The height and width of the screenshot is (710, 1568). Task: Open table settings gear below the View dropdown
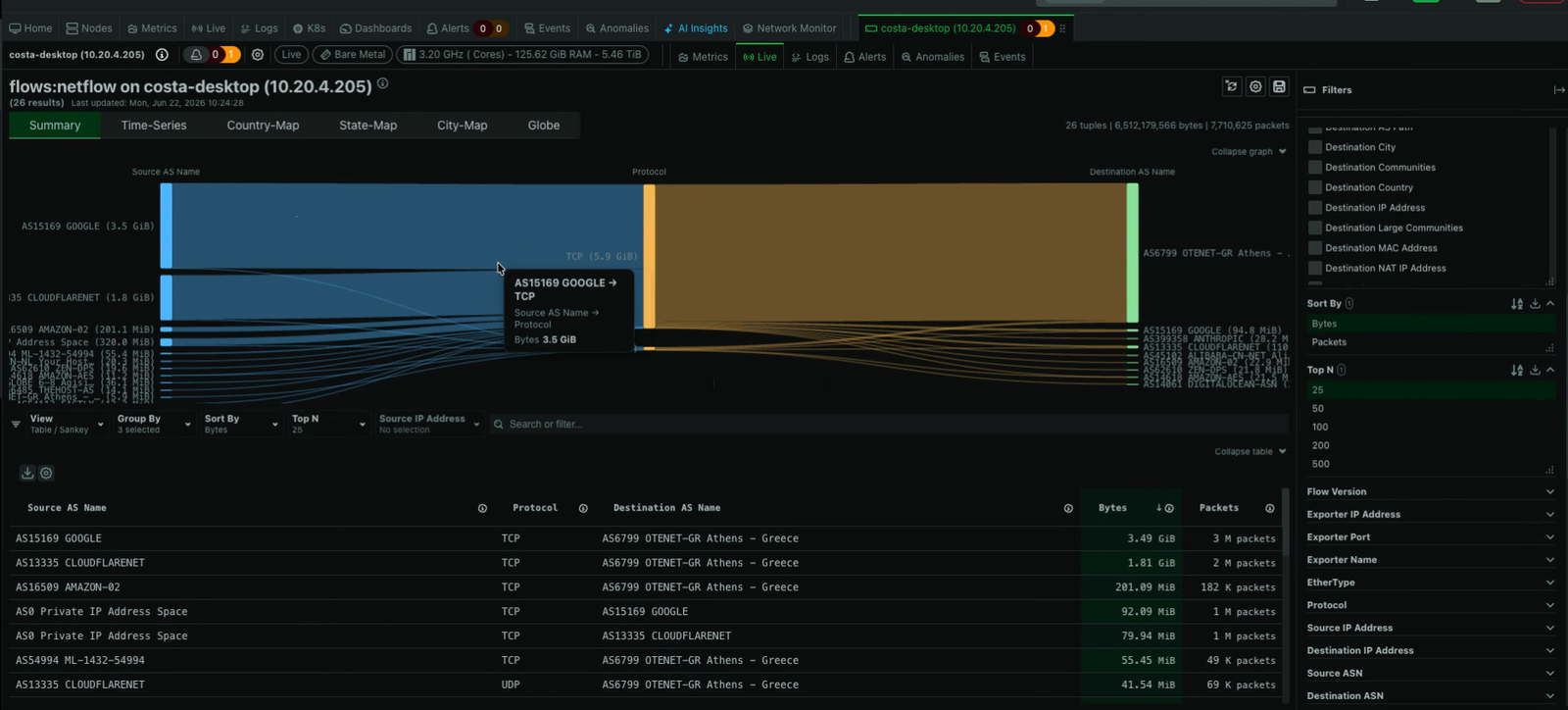pyautogui.click(x=46, y=473)
